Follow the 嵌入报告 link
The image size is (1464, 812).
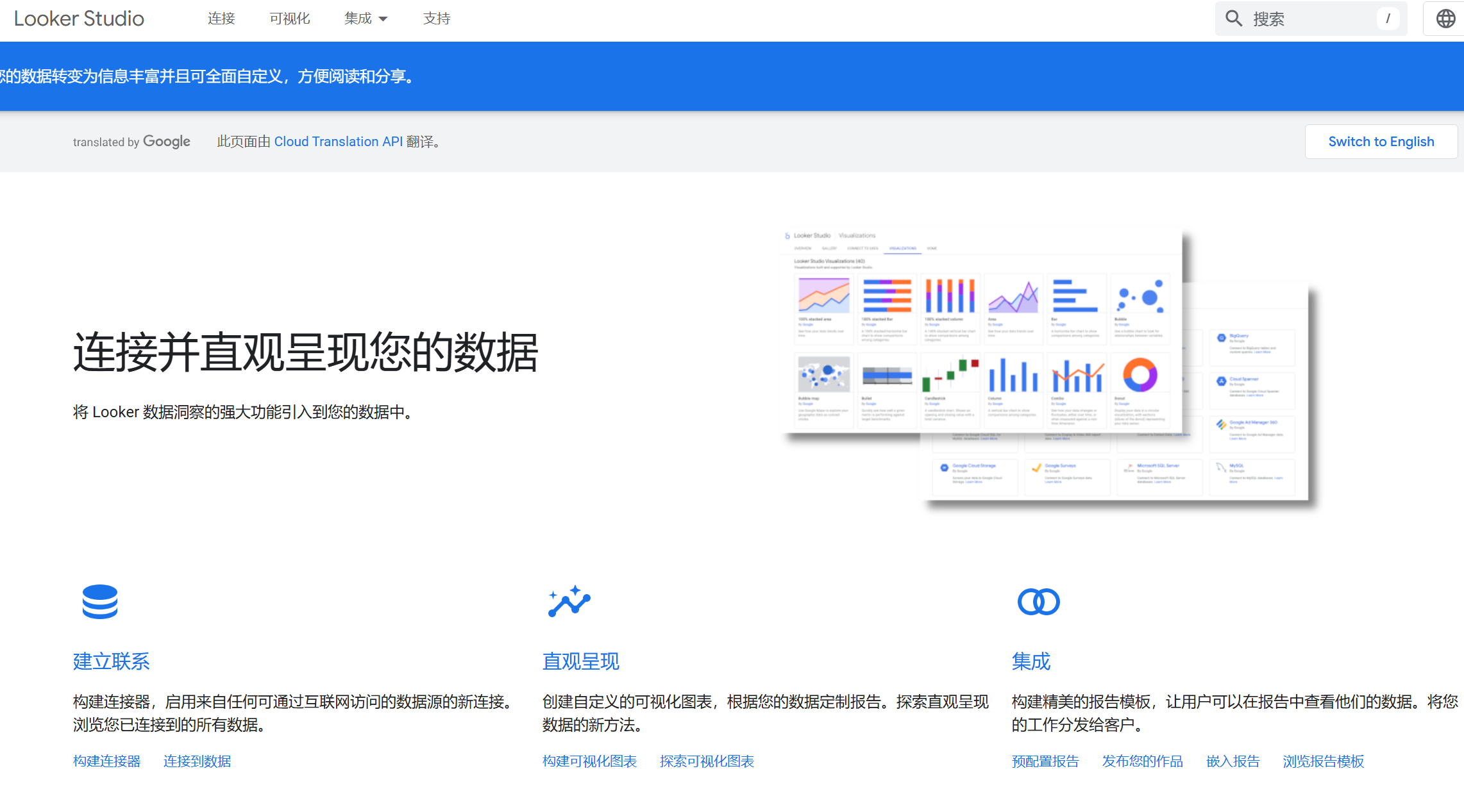(1233, 761)
